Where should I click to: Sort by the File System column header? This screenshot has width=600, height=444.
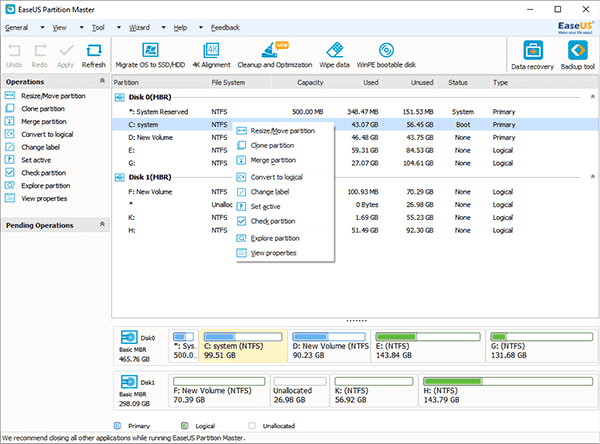(x=240, y=82)
